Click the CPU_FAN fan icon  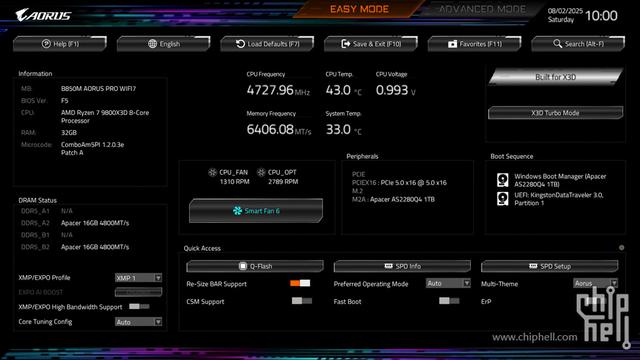click(212, 172)
